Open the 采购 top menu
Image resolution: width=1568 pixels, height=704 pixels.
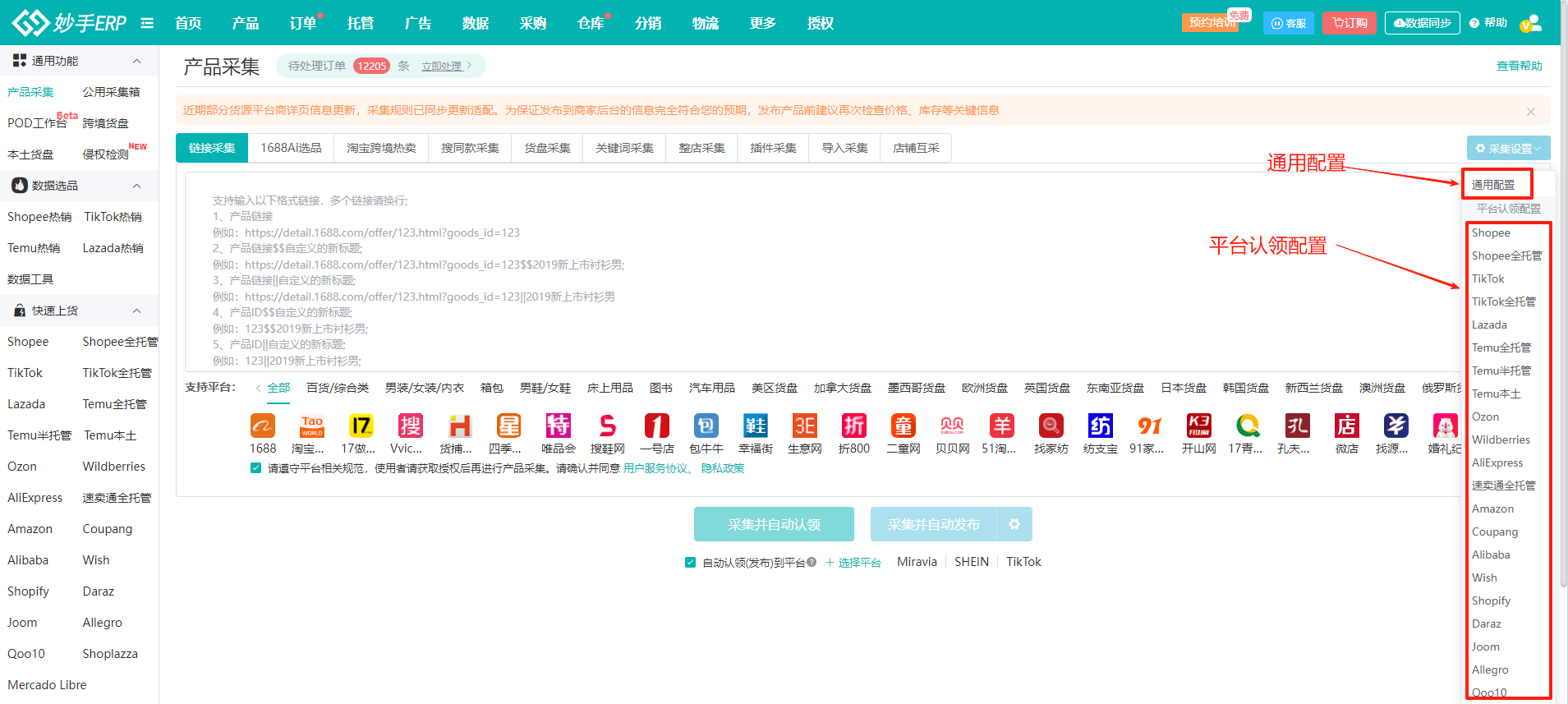(x=533, y=23)
